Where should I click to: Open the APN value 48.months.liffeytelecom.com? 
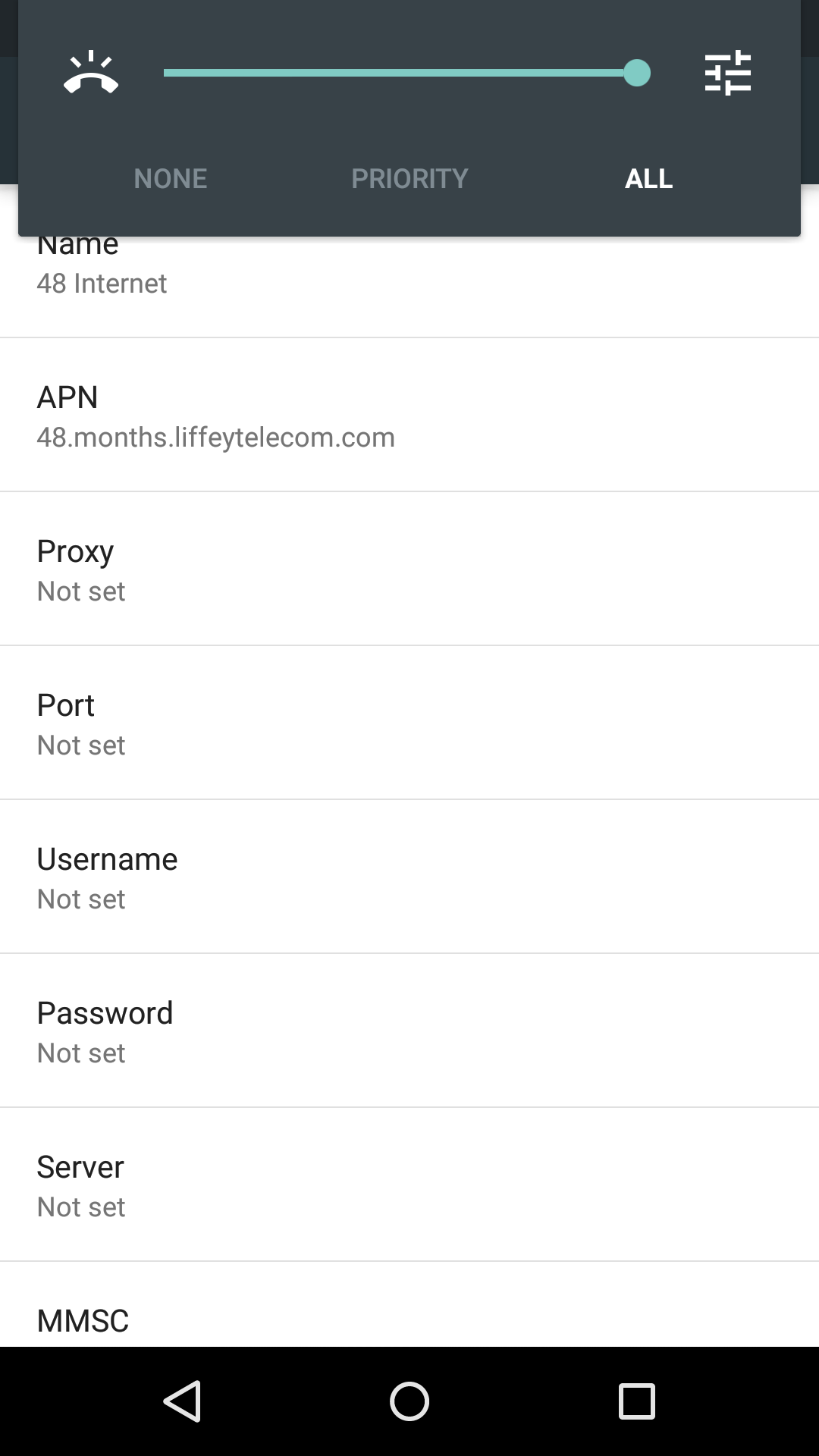coord(409,415)
